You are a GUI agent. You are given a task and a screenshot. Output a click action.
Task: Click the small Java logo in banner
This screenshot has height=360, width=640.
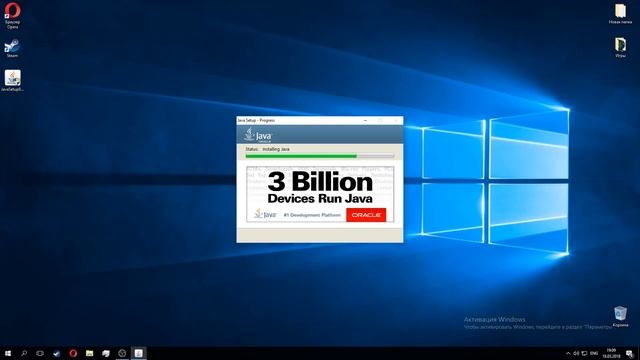265,214
